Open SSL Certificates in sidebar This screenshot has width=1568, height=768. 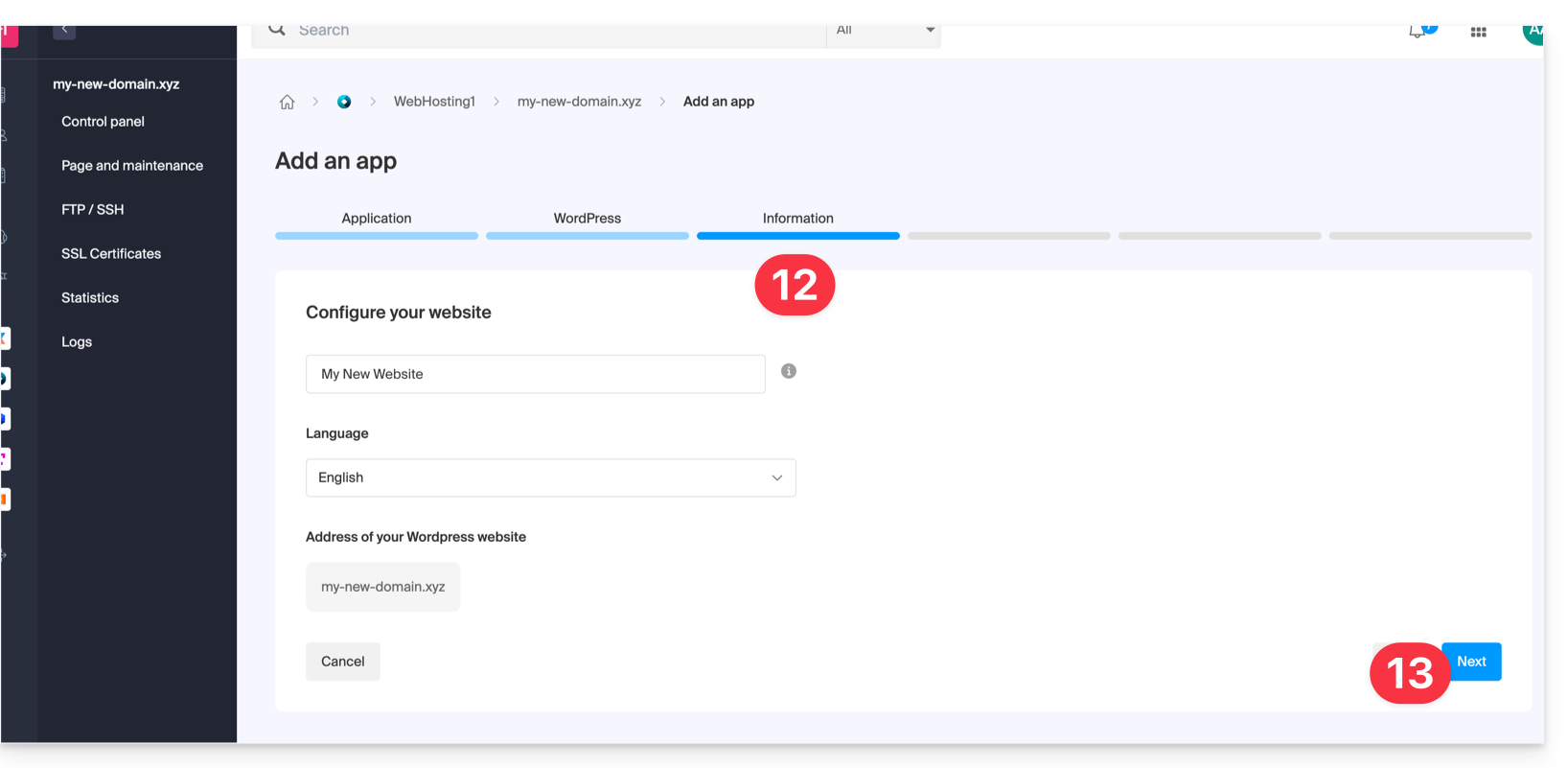111,254
